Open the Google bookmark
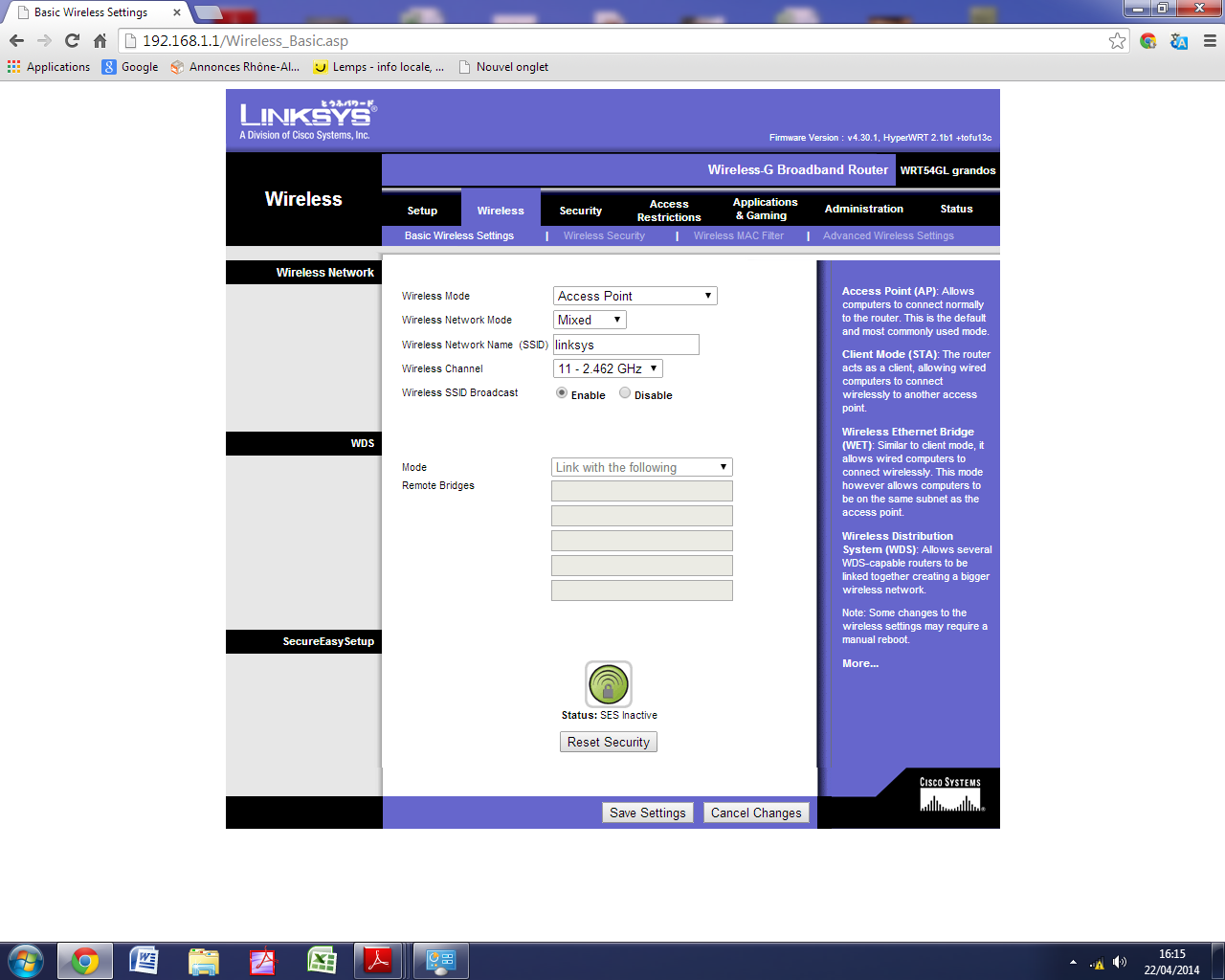Viewport: 1225px width, 980px height. (x=130, y=67)
